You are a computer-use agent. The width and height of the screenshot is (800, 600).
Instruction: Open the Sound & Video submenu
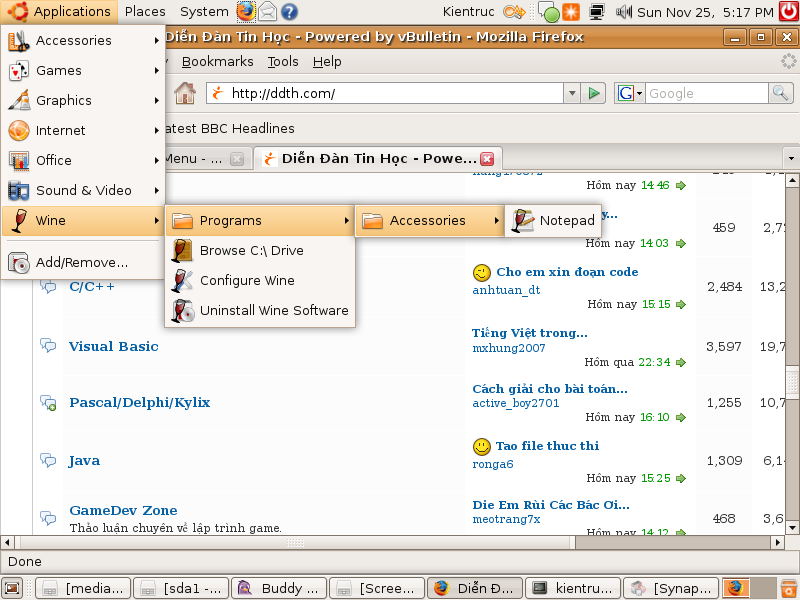pos(84,191)
